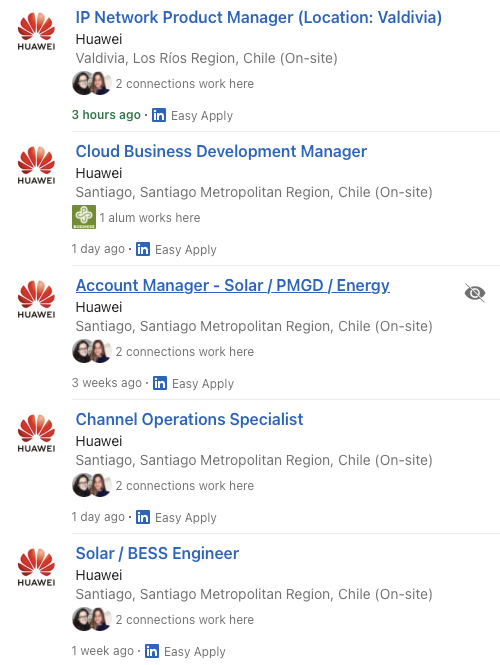Hide the Account Manager job with eye-slash icon

click(475, 293)
